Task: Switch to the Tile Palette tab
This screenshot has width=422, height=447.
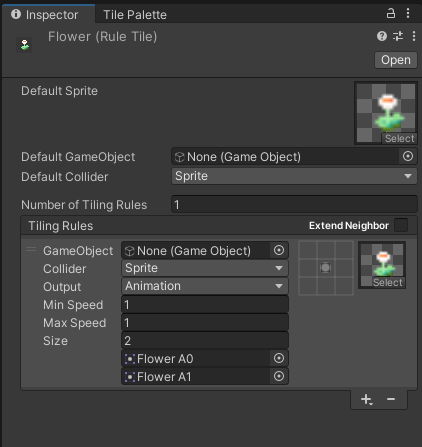Action: [x=135, y=15]
